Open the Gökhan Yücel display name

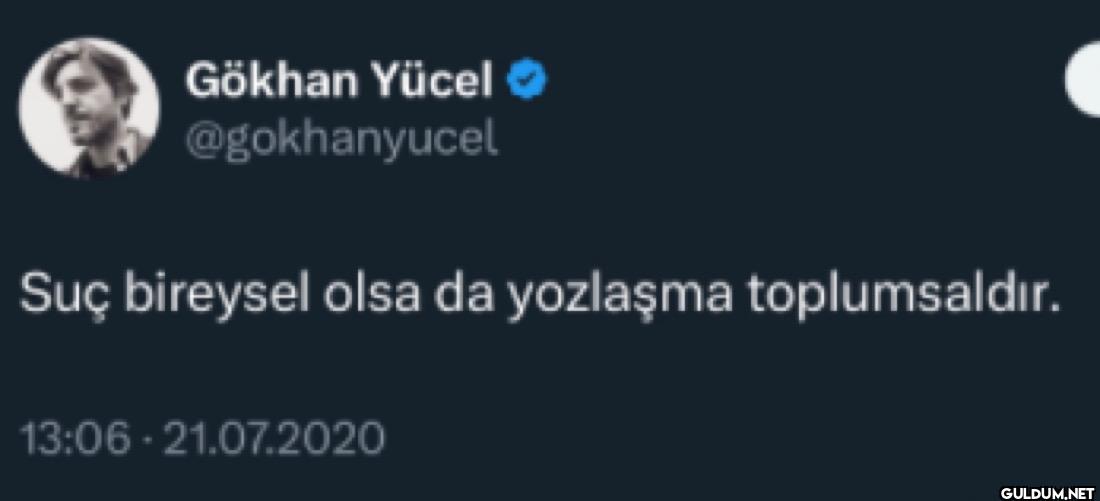tap(340, 81)
